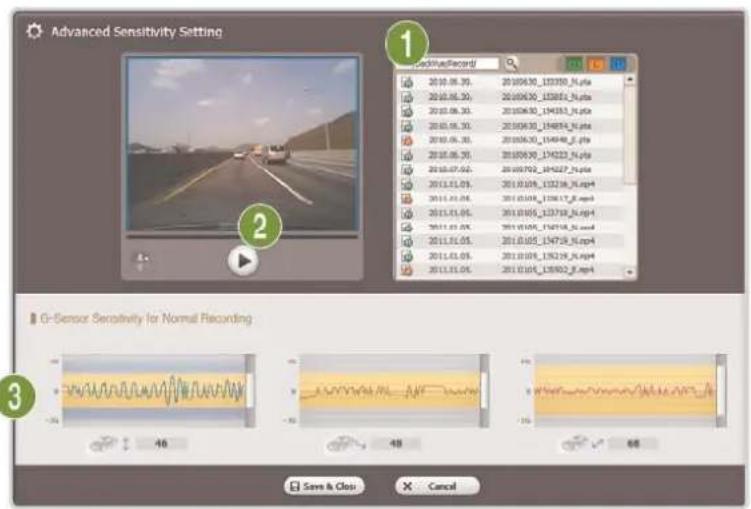Click file name 20100702_104227_N
Screen dimensions: 751x509
pyautogui.click(x=546, y=170)
